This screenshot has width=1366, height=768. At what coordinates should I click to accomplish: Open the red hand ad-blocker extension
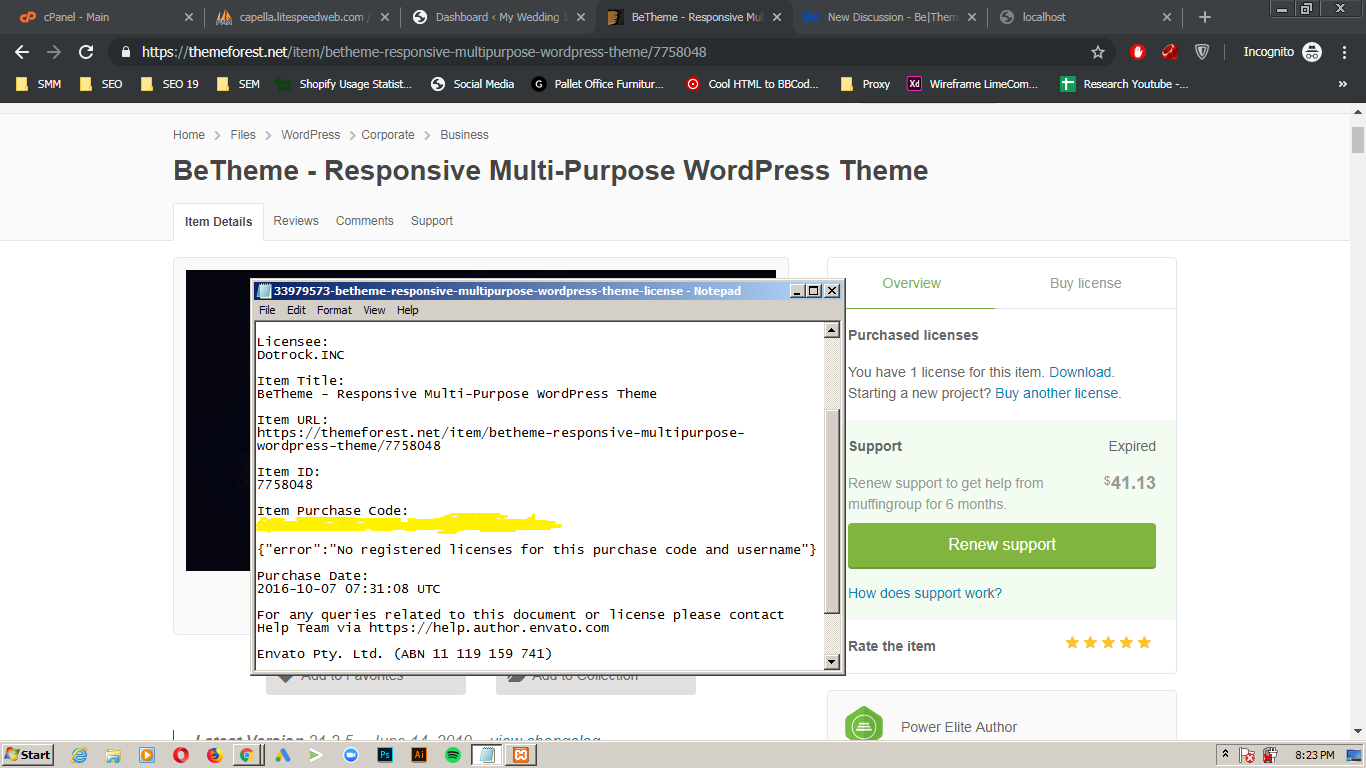[x=1138, y=52]
